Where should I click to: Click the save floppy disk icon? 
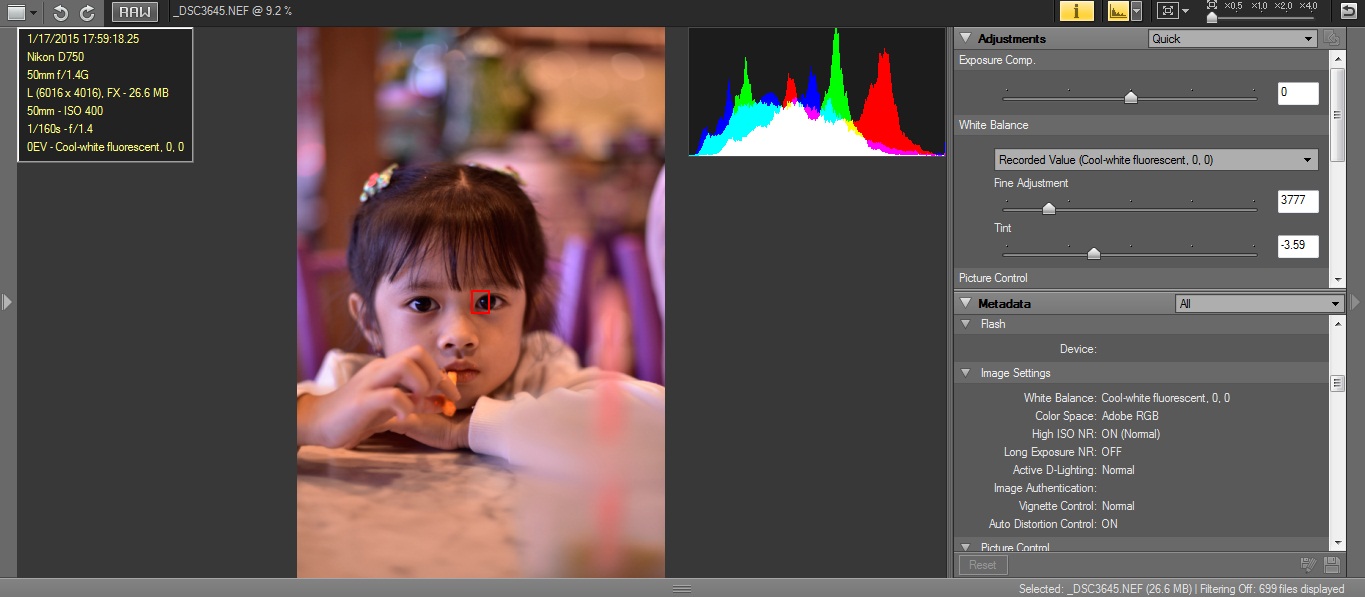[x=1332, y=565]
